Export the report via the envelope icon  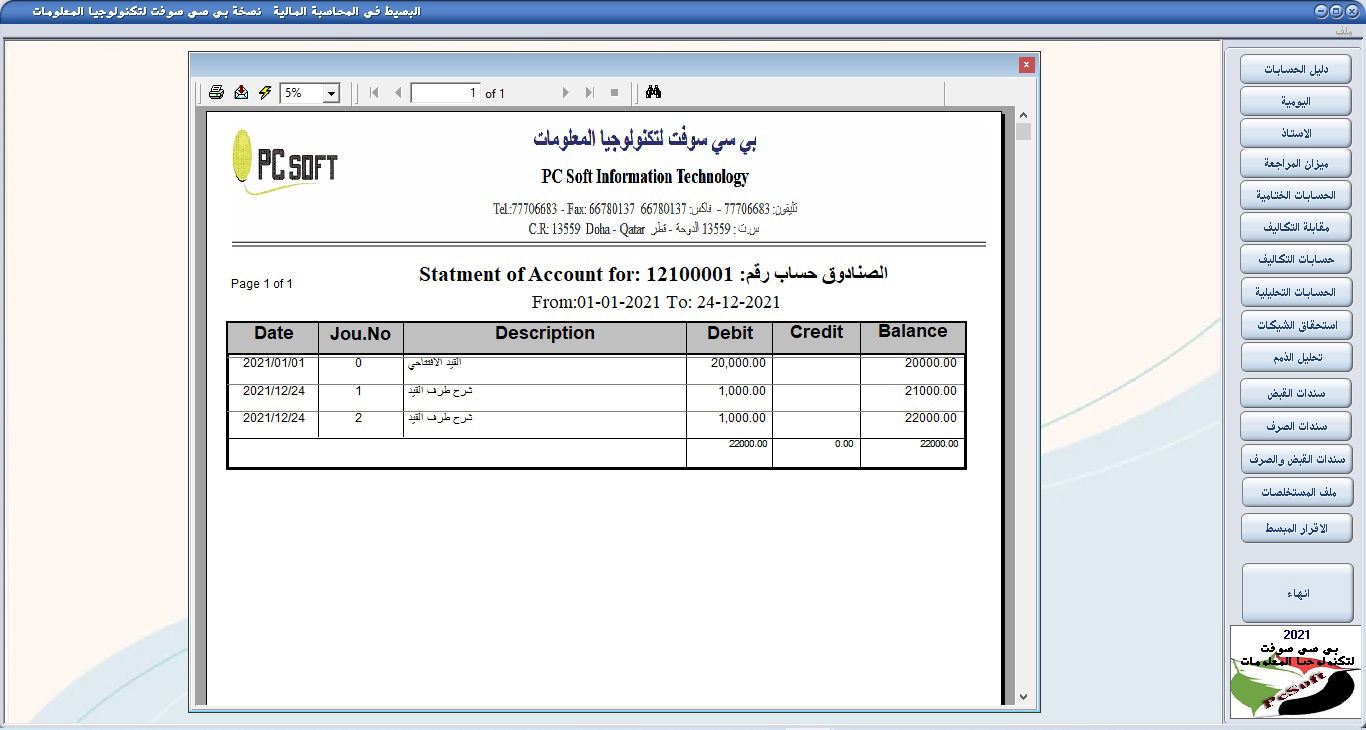click(240, 91)
